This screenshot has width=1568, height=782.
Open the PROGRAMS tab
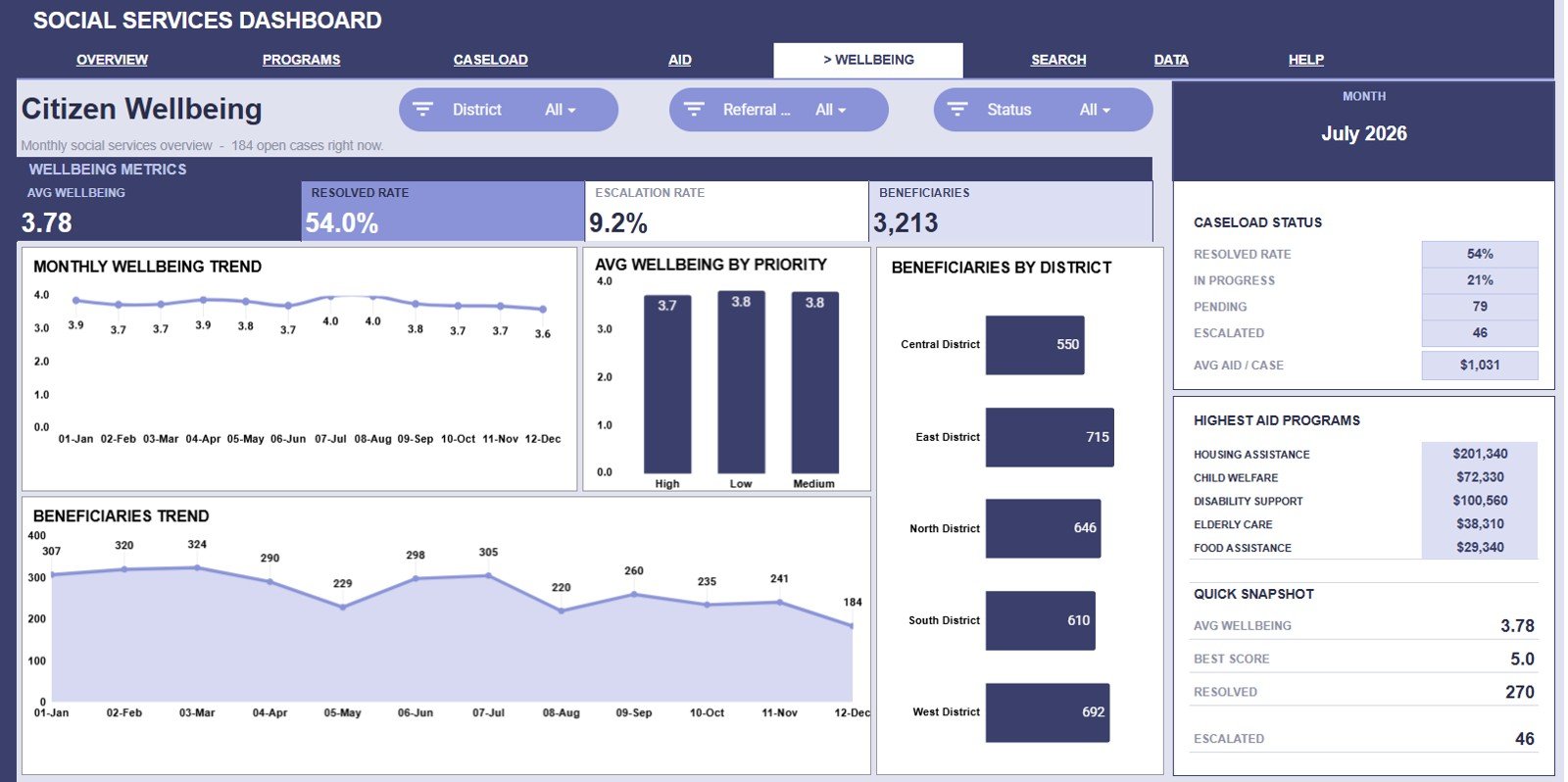coord(301,60)
